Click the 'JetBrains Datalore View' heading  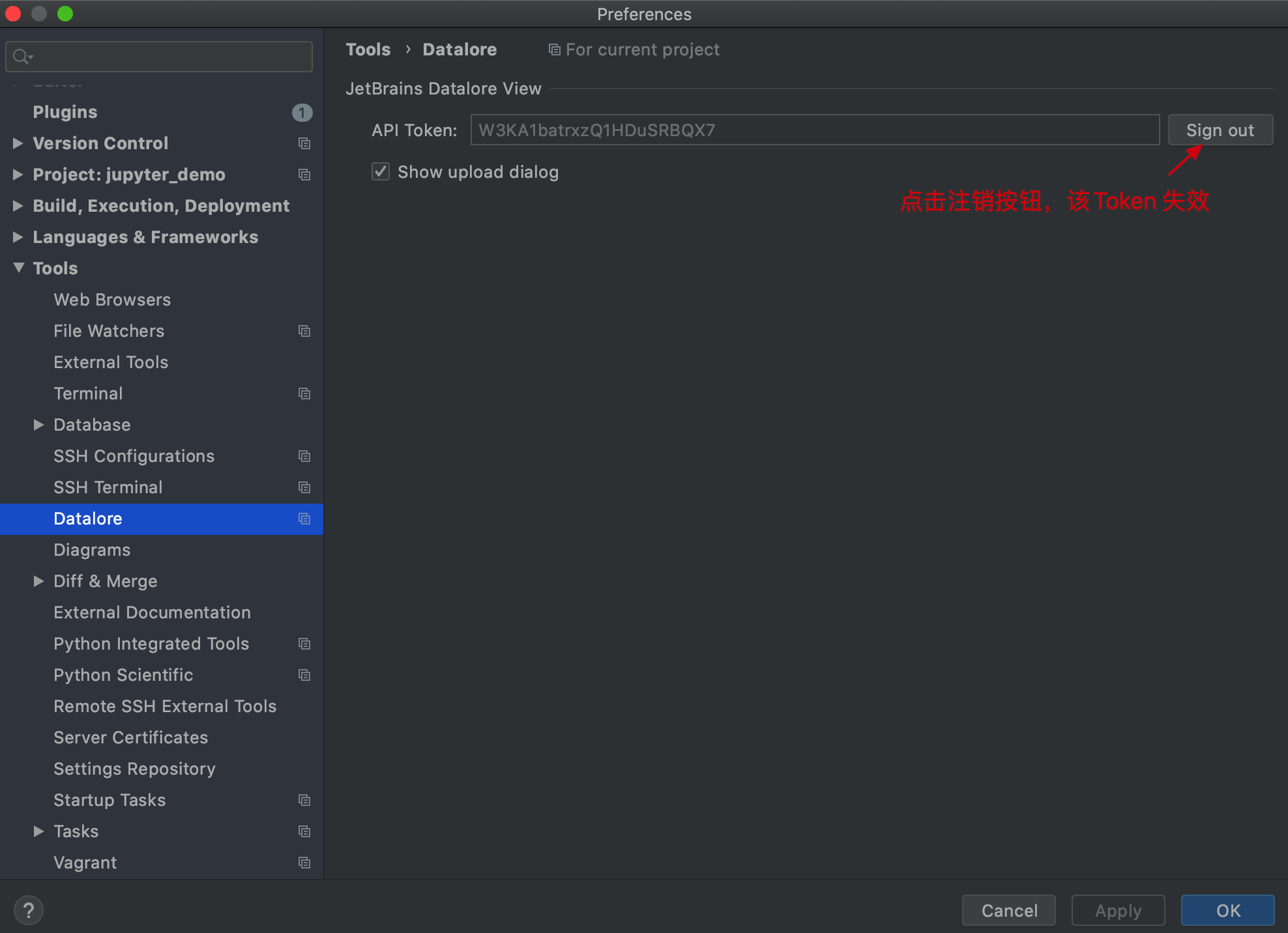click(x=443, y=89)
